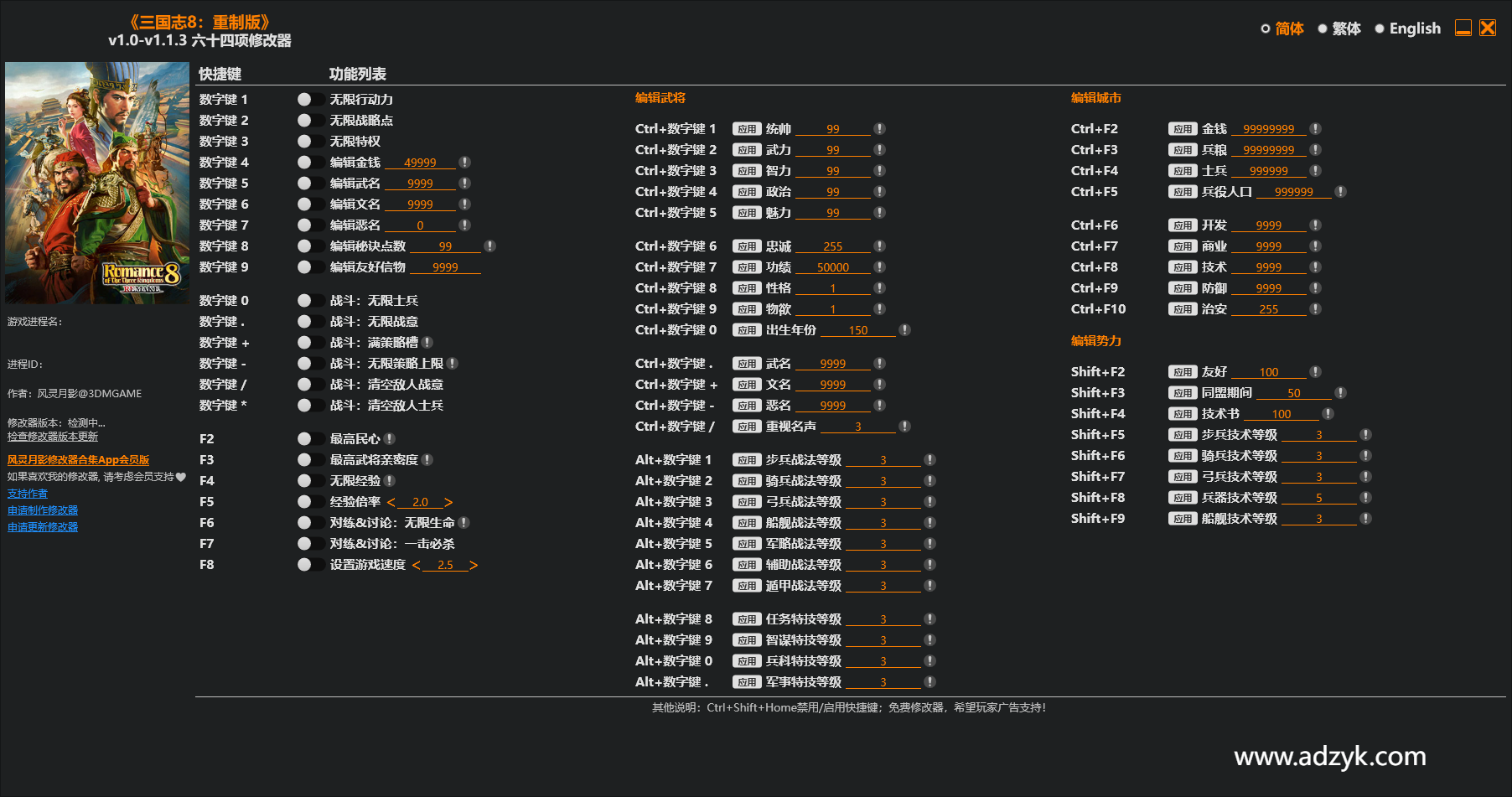
Task: Click info icon next to 编辑金钱
Action: click(x=464, y=163)
